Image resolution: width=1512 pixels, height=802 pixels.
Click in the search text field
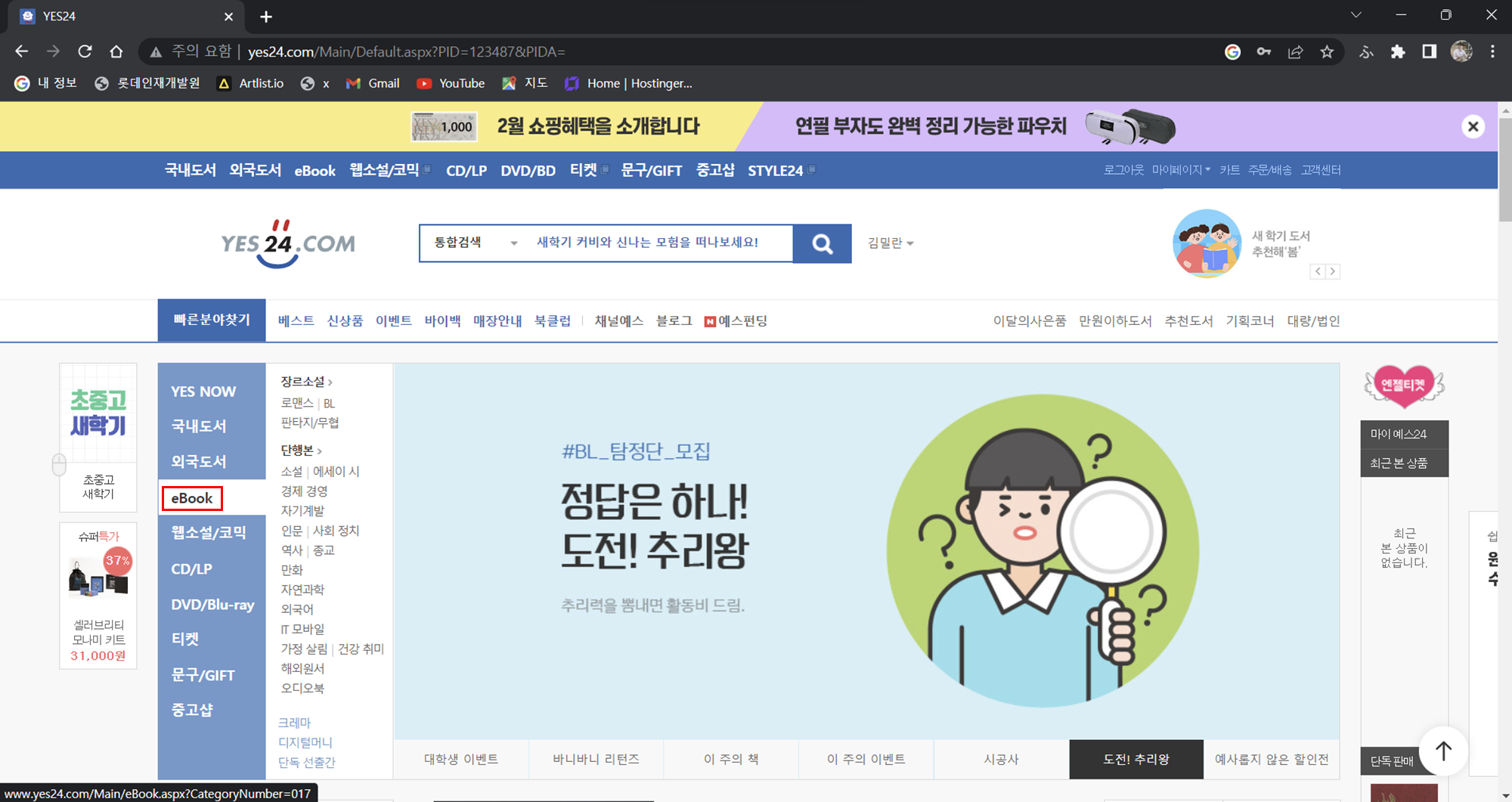coord(661,243)
